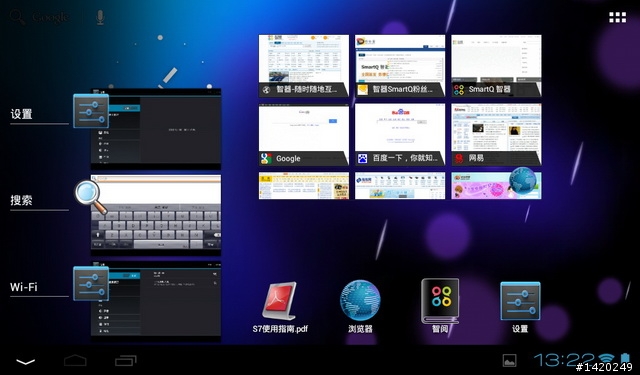Open the 智器SmartQ粉丝 bookmark thumbnail

coord(400,66)
